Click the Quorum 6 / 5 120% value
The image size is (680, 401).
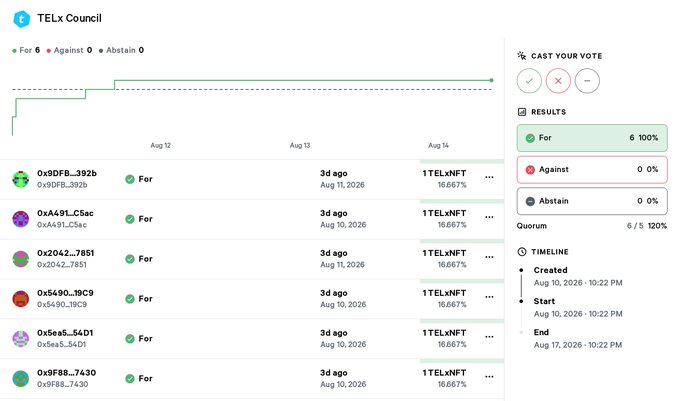click(x=647, y=226)
